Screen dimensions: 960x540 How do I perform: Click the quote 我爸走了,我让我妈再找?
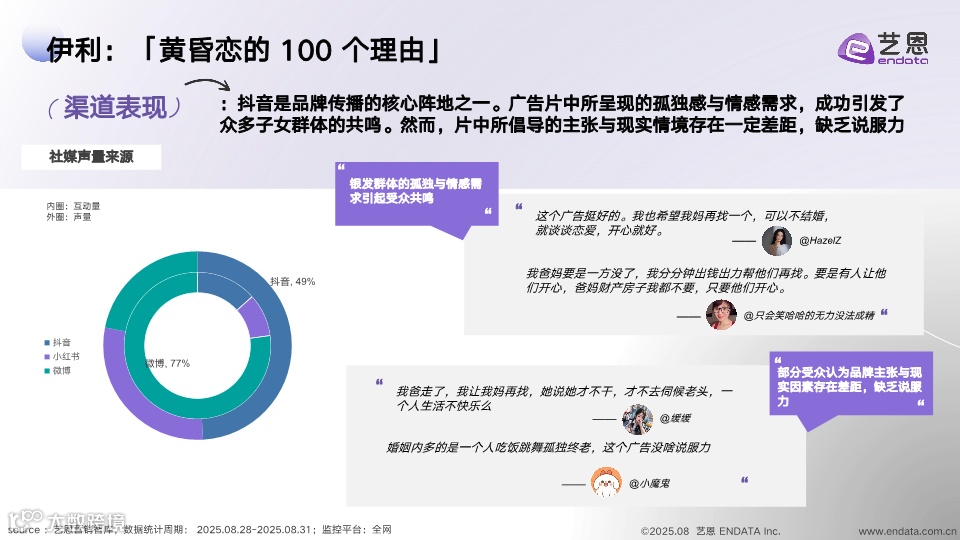[564, 398]
